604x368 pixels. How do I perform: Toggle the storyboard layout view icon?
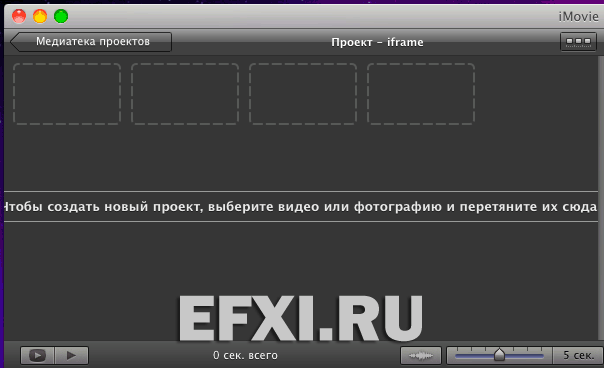coord(578,42)
